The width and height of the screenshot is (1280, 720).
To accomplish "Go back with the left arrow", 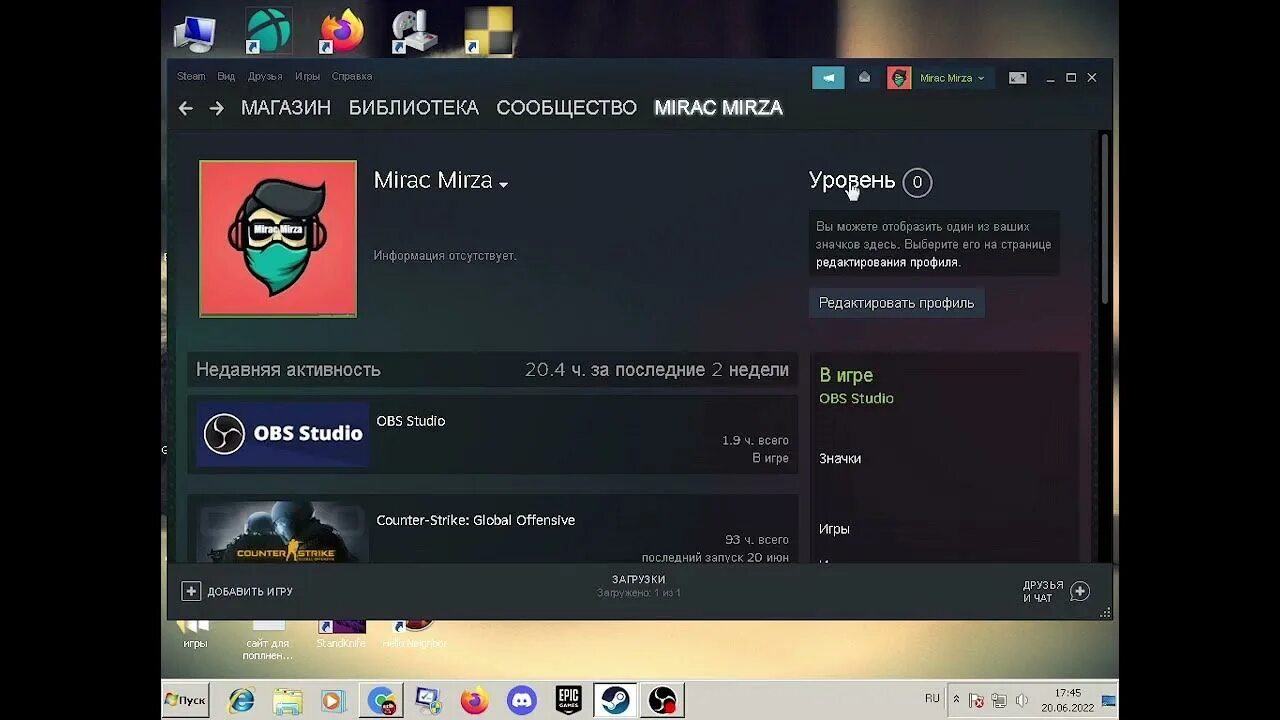I will tap(185, 108).
